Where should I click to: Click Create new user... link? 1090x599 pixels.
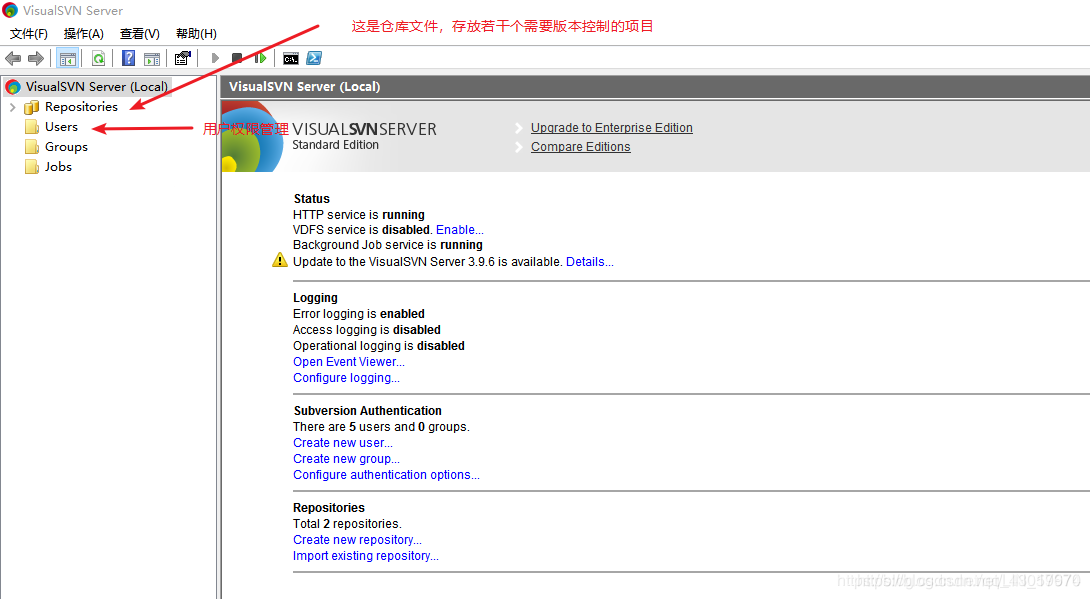pyautogui.click(x=343, y=443)
